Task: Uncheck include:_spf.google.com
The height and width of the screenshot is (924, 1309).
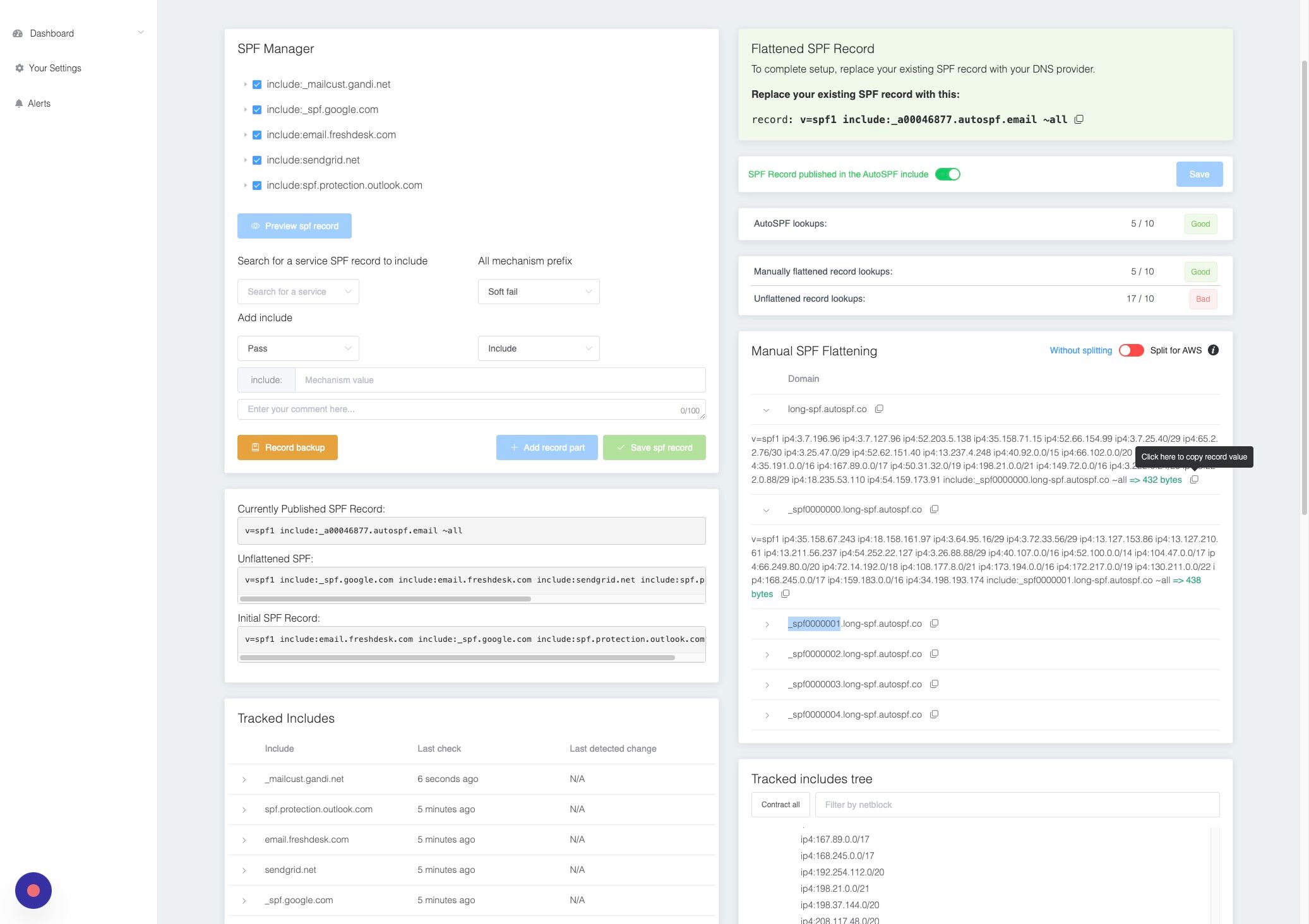Action: (x=257, y=110)
